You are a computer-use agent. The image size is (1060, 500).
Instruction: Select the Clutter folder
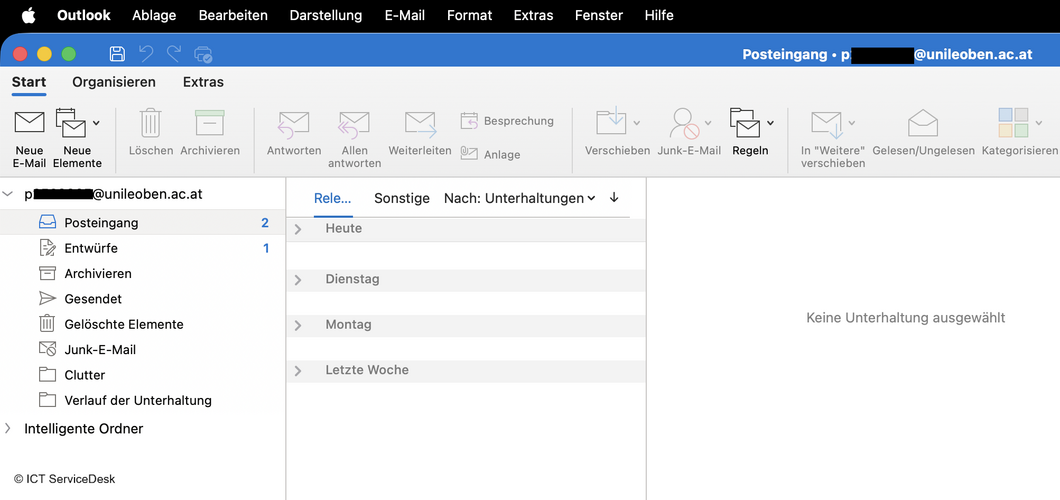tap(143, 375)
